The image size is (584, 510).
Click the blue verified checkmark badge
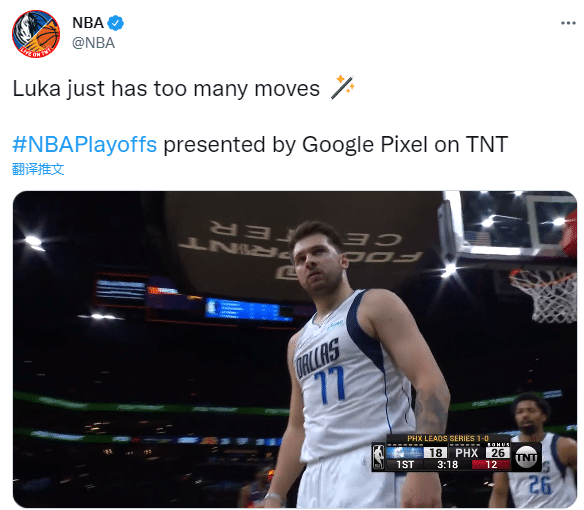pos(115,23)
